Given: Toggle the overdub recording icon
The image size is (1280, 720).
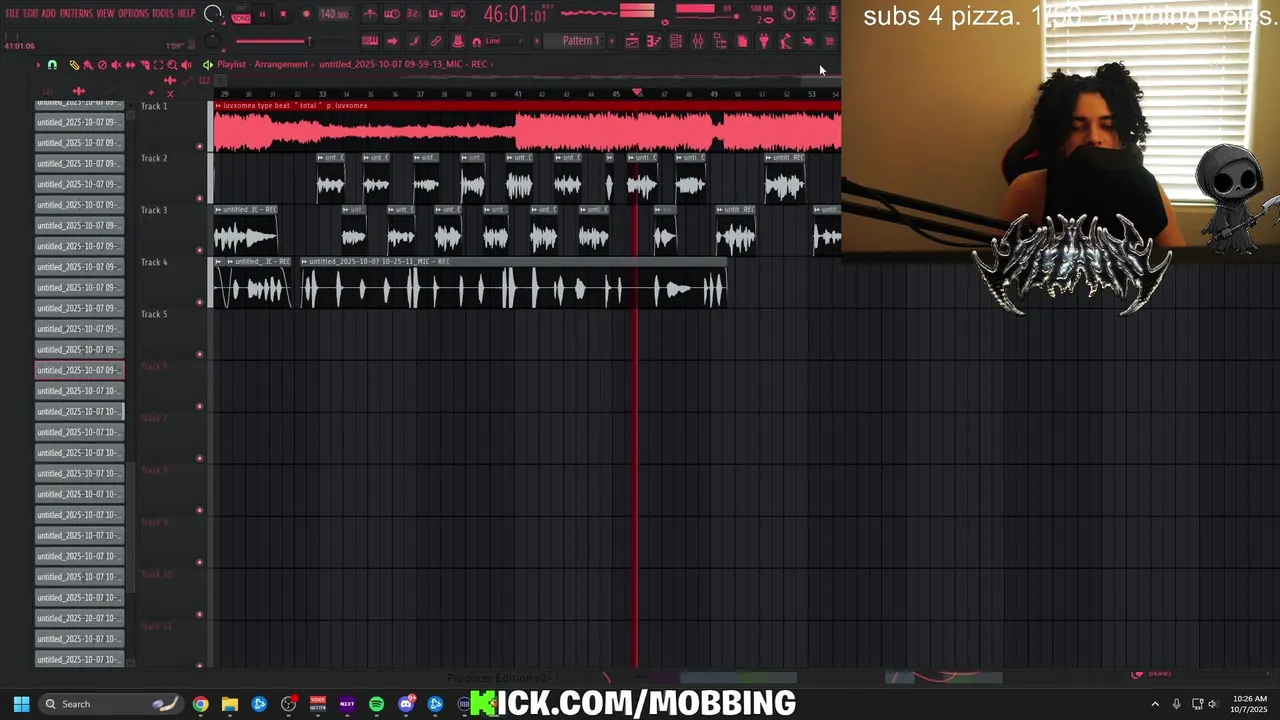Looking at the screenshot, I should point(436,14).
